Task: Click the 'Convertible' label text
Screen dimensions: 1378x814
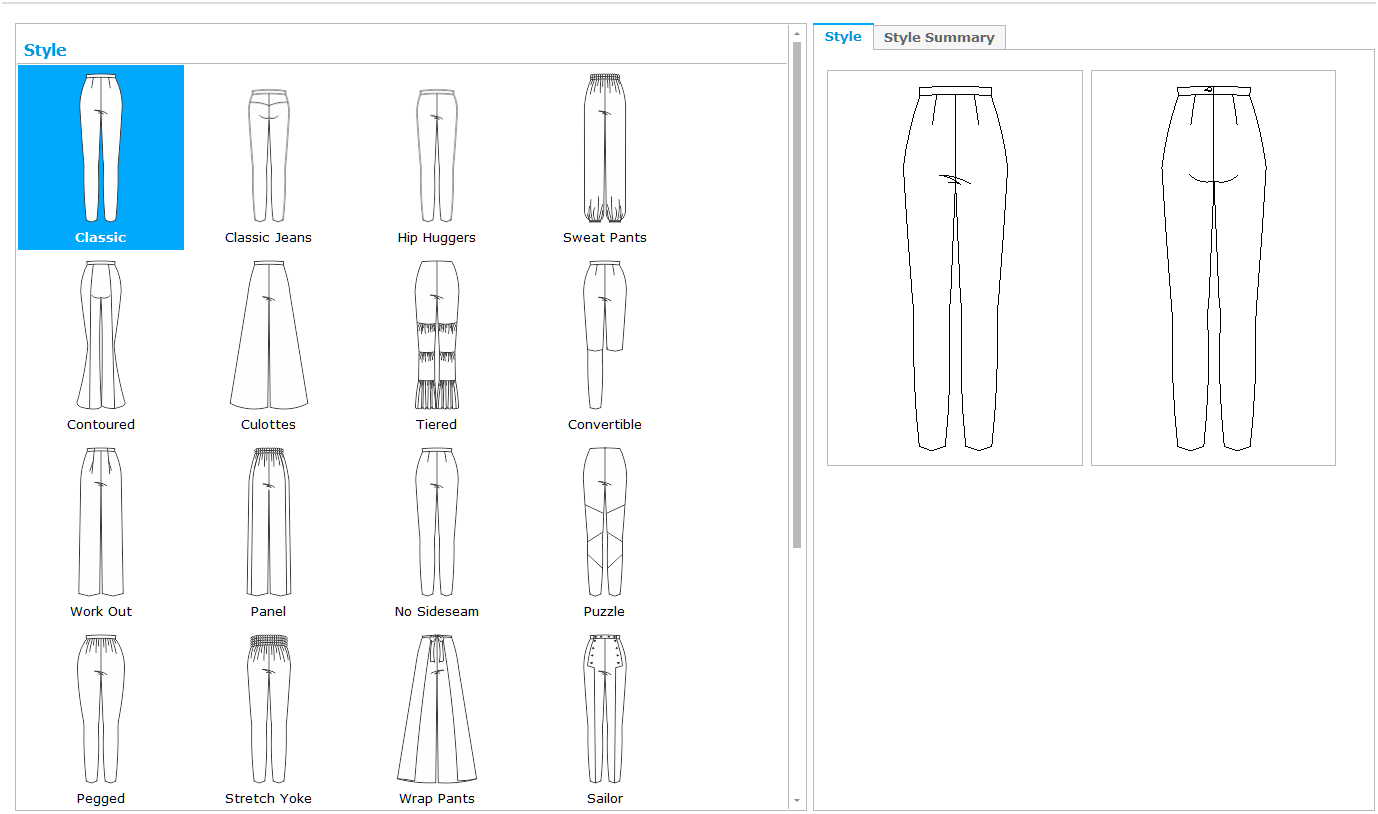Action: pos(604,425)
